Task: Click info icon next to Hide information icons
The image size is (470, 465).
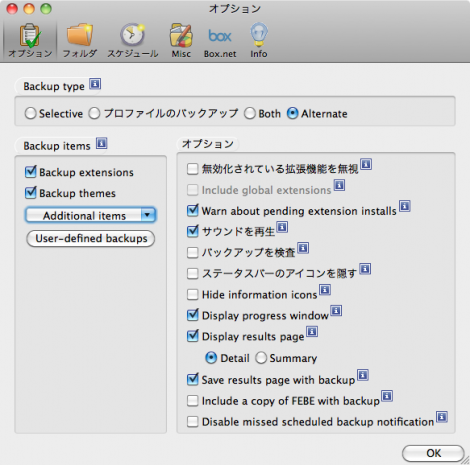Action: coord(325,290)
